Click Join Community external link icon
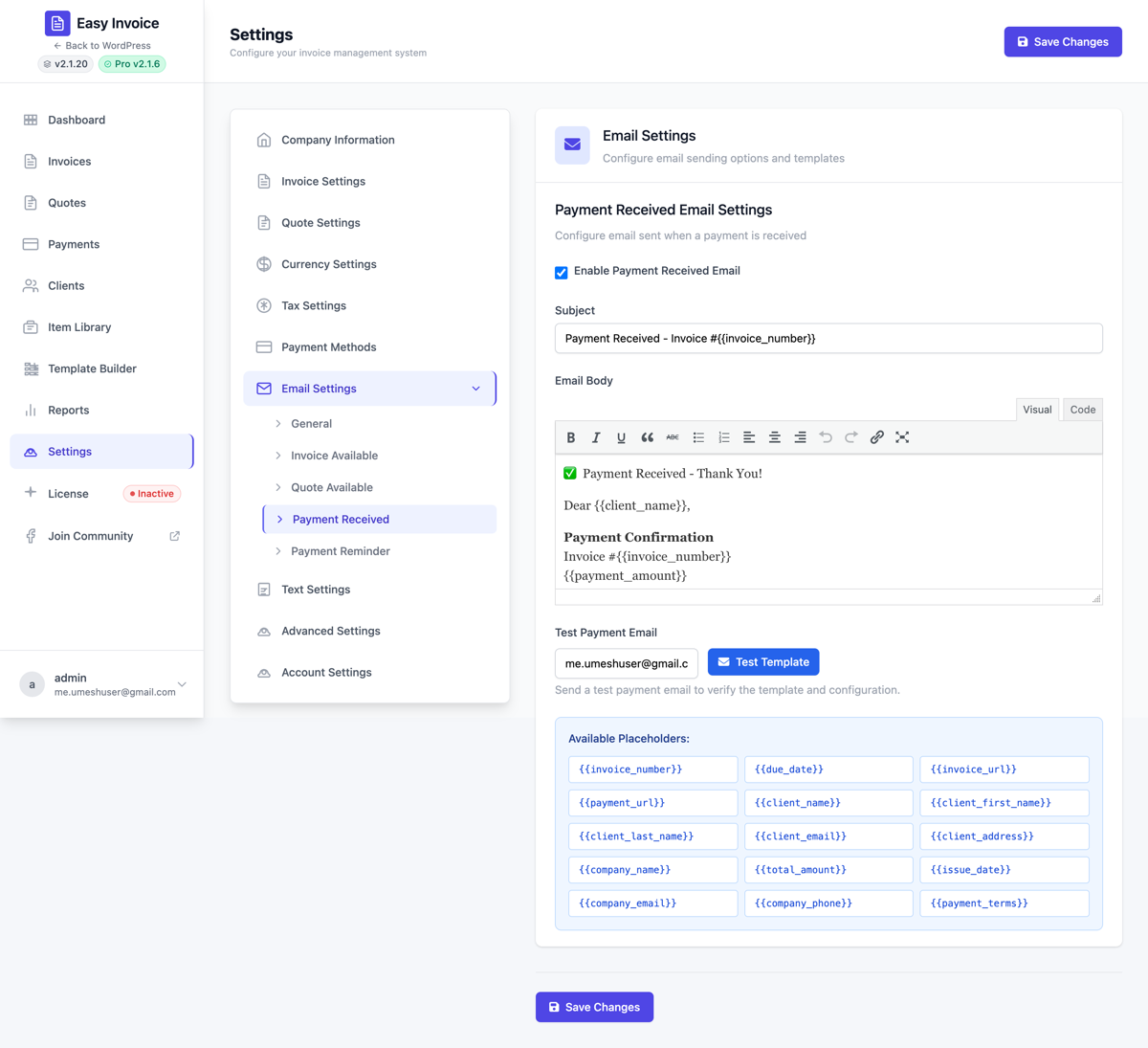Screen dimensions: 1148x1048 [x=174, y=536]
